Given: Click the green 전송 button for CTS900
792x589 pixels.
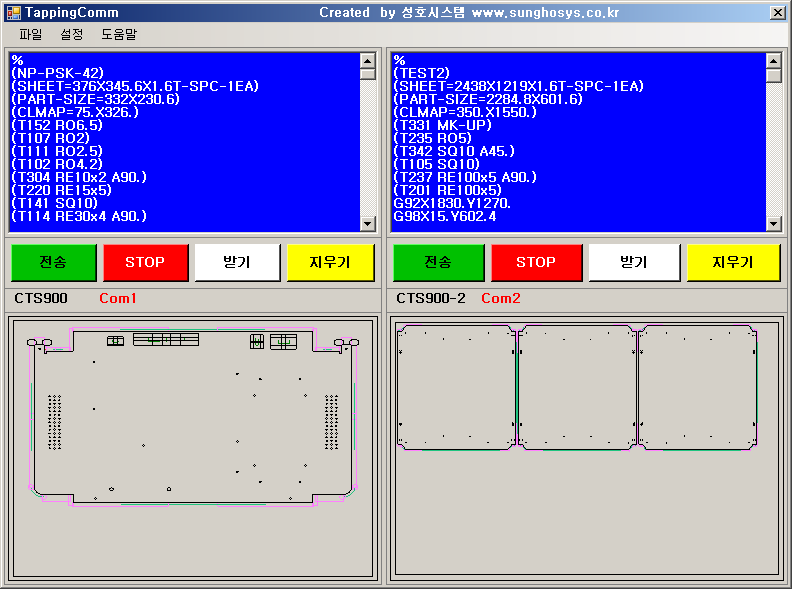Looking at the screenshot, I should coord(54,262).
